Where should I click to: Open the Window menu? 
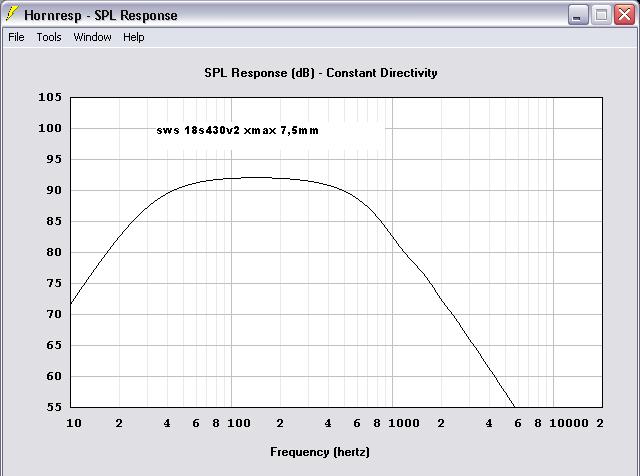[92, 37]
